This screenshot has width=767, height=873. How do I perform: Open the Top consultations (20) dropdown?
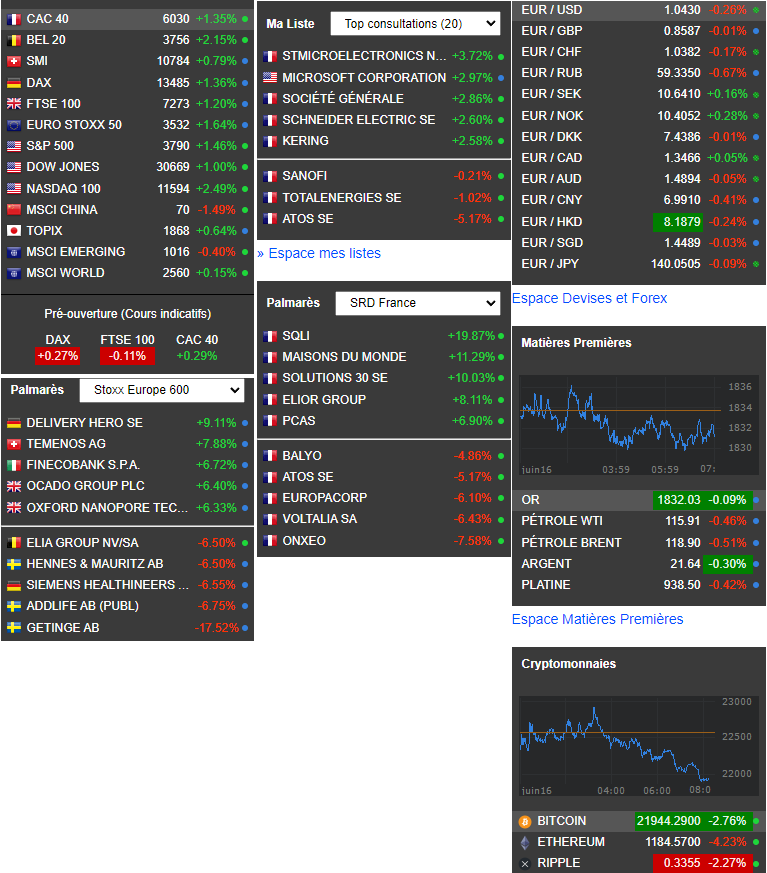[x=415, y=24]
